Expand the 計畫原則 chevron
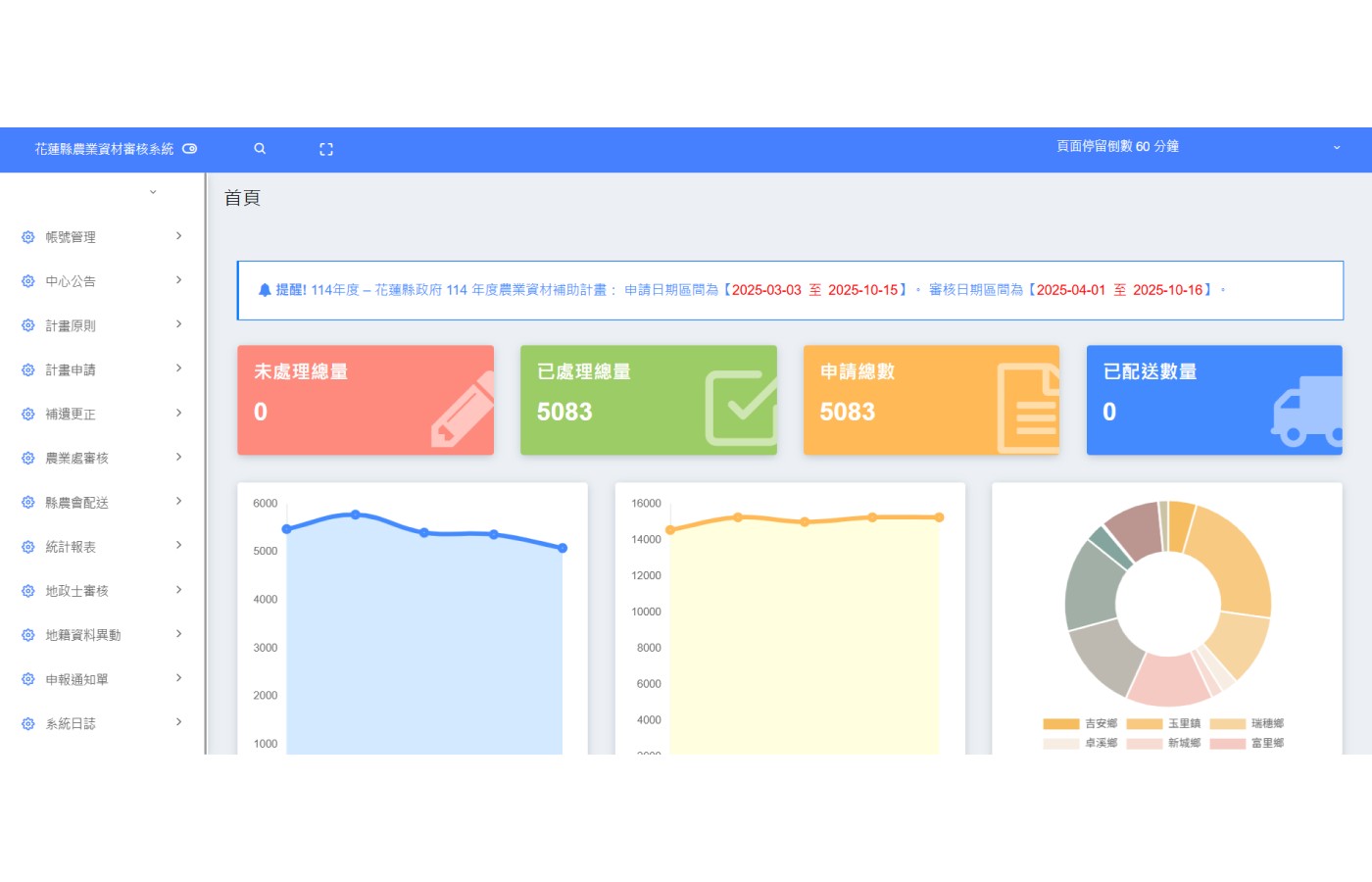This screenshot has width=1372, height=882. tap(178, 324)
